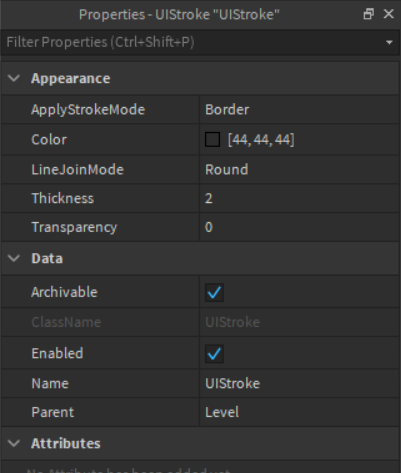Edit the Transparency value field

299,227
